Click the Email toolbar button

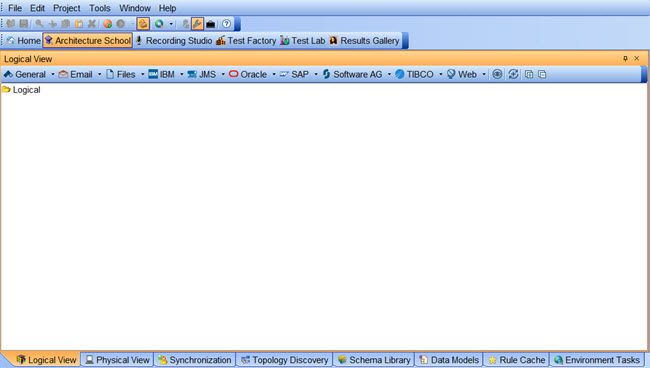click(75, 75)
